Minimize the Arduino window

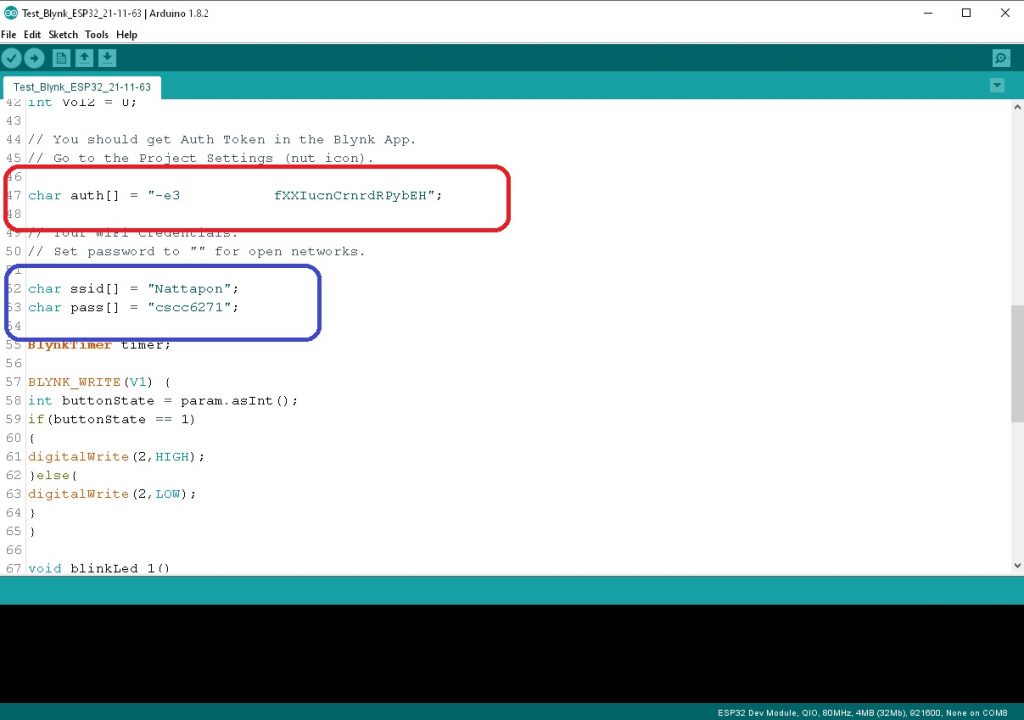coord(928,13)
